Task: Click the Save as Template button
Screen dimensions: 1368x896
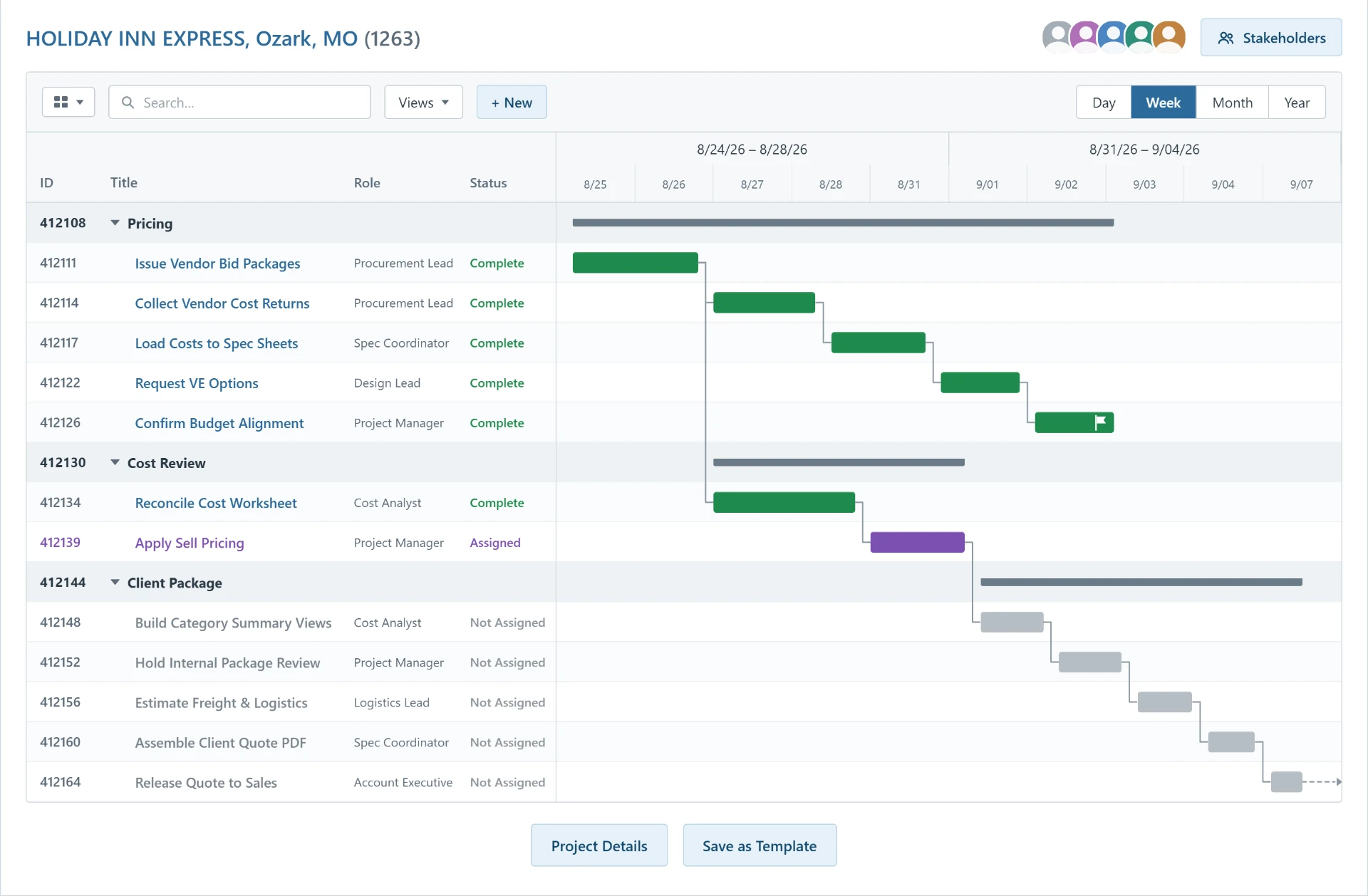Action: pyautogui.click(x=760, y=845)
